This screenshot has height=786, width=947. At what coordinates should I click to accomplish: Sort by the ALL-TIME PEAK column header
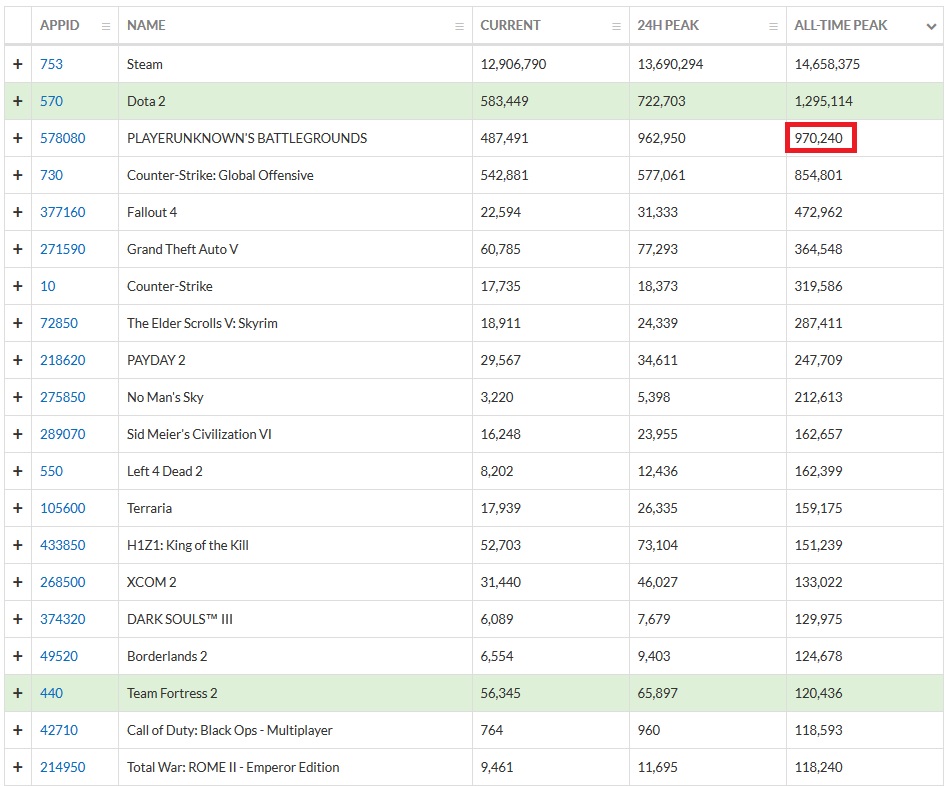pyautogui.click(x=841, y=25)
